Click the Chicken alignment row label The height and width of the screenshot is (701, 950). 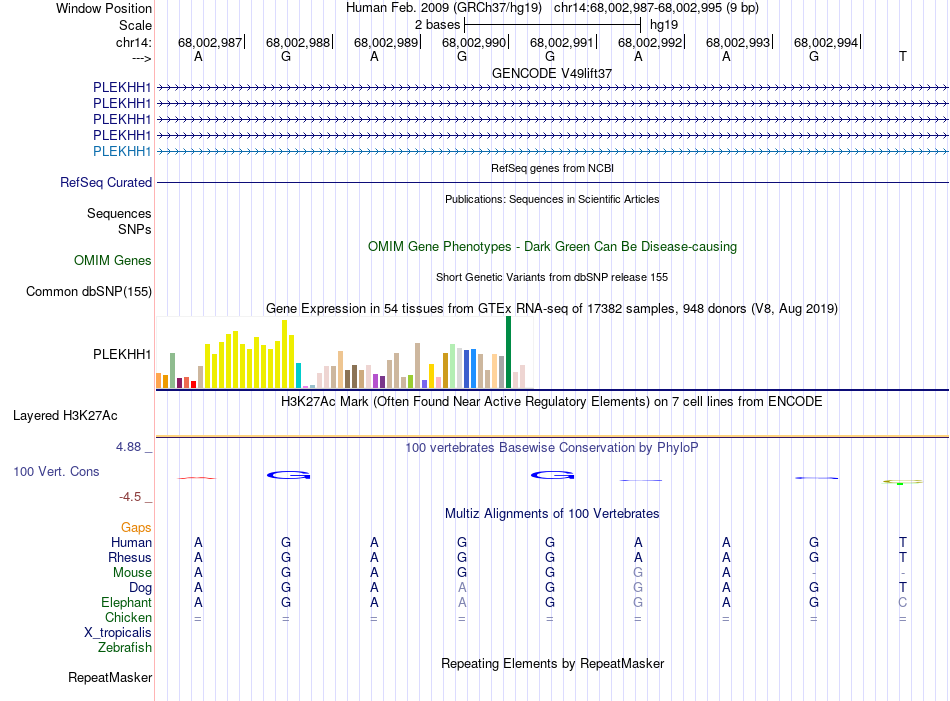coord(128,618)
